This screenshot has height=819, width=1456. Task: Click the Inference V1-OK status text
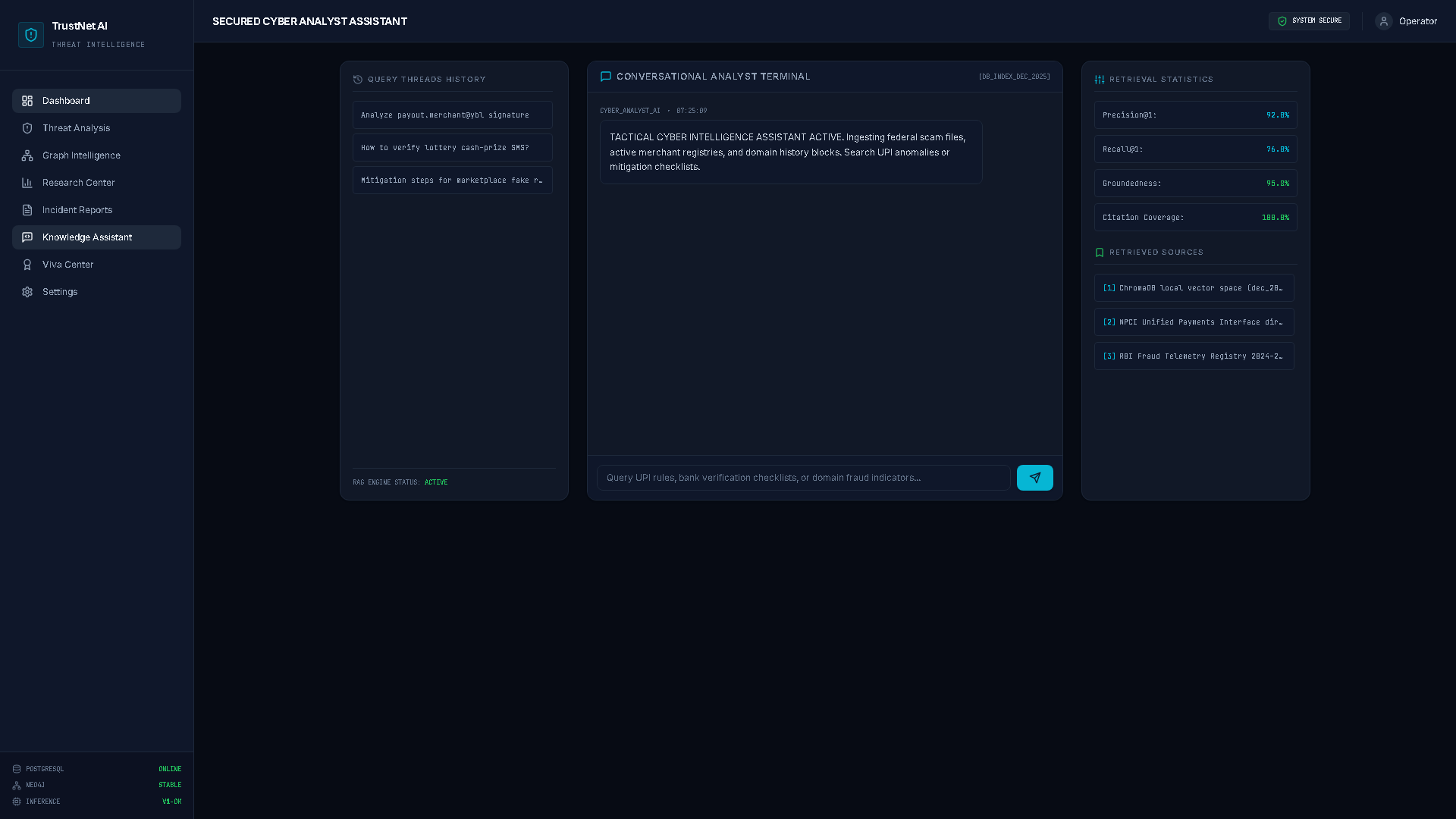tap(171, 802)
